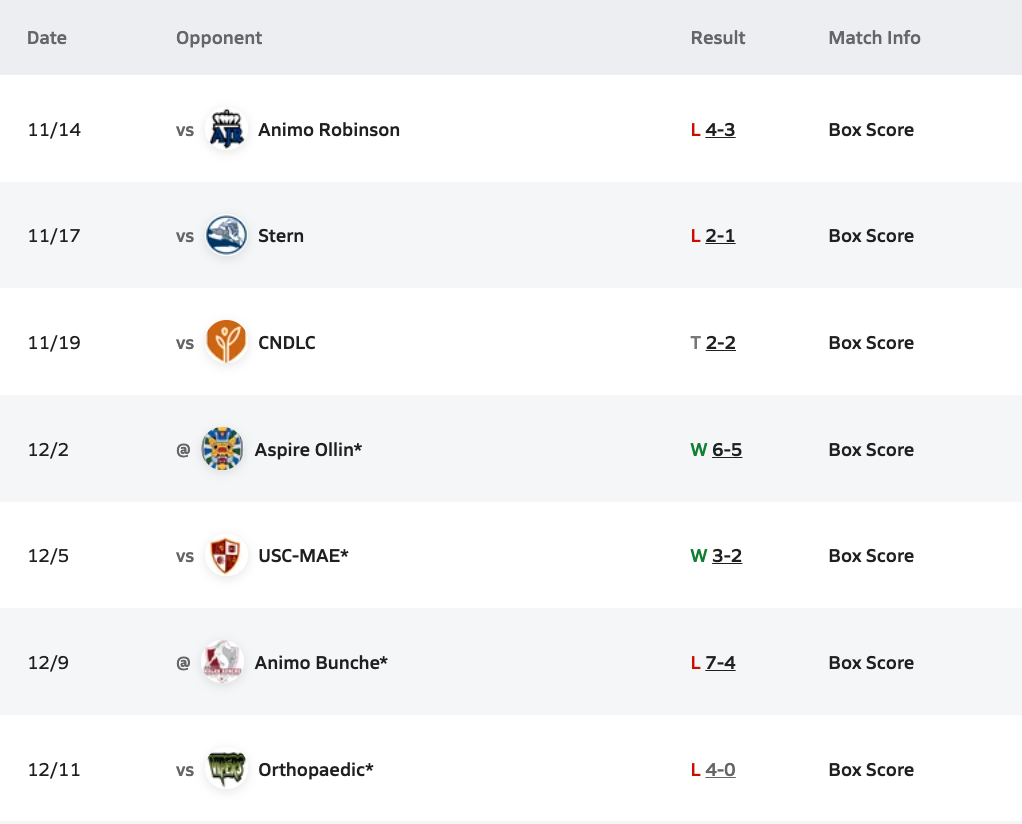Click the 7-4 loss score link
The width and height of the screenshot is (1022, 824).
pyautogui.click(x=720, y=663)
